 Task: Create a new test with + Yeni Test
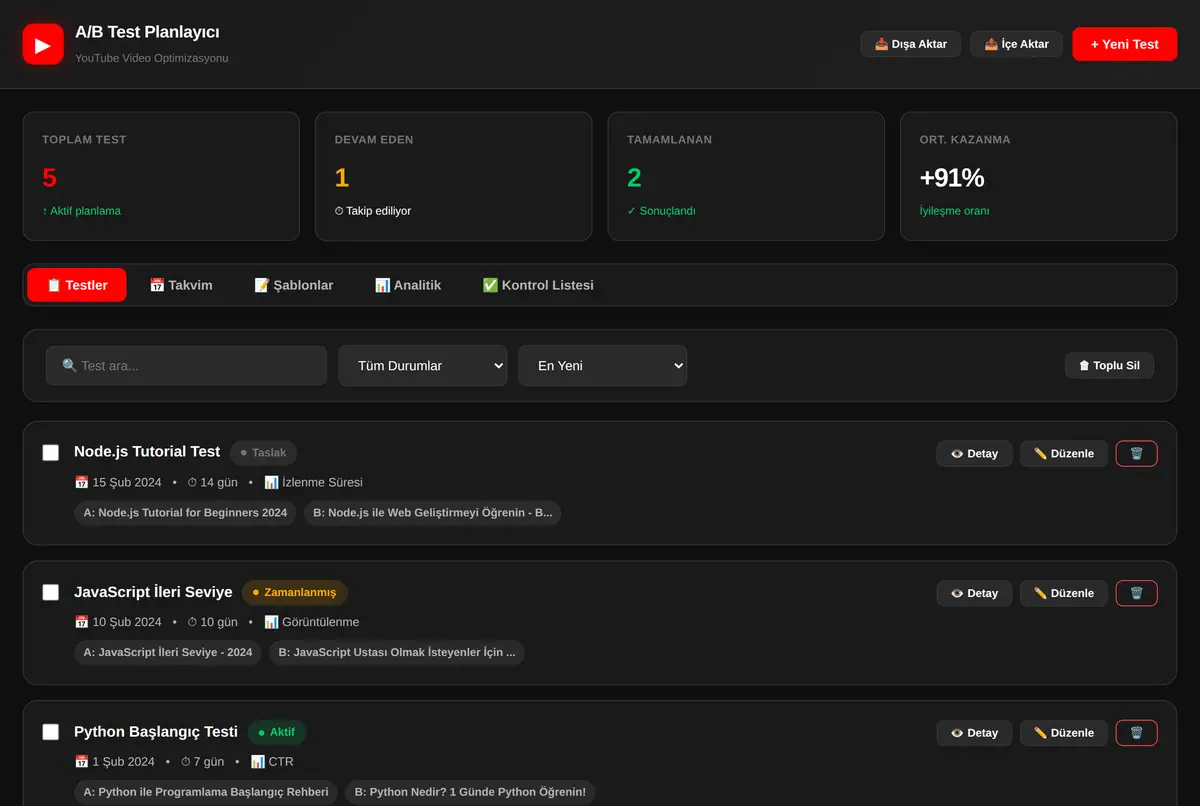1125,44
